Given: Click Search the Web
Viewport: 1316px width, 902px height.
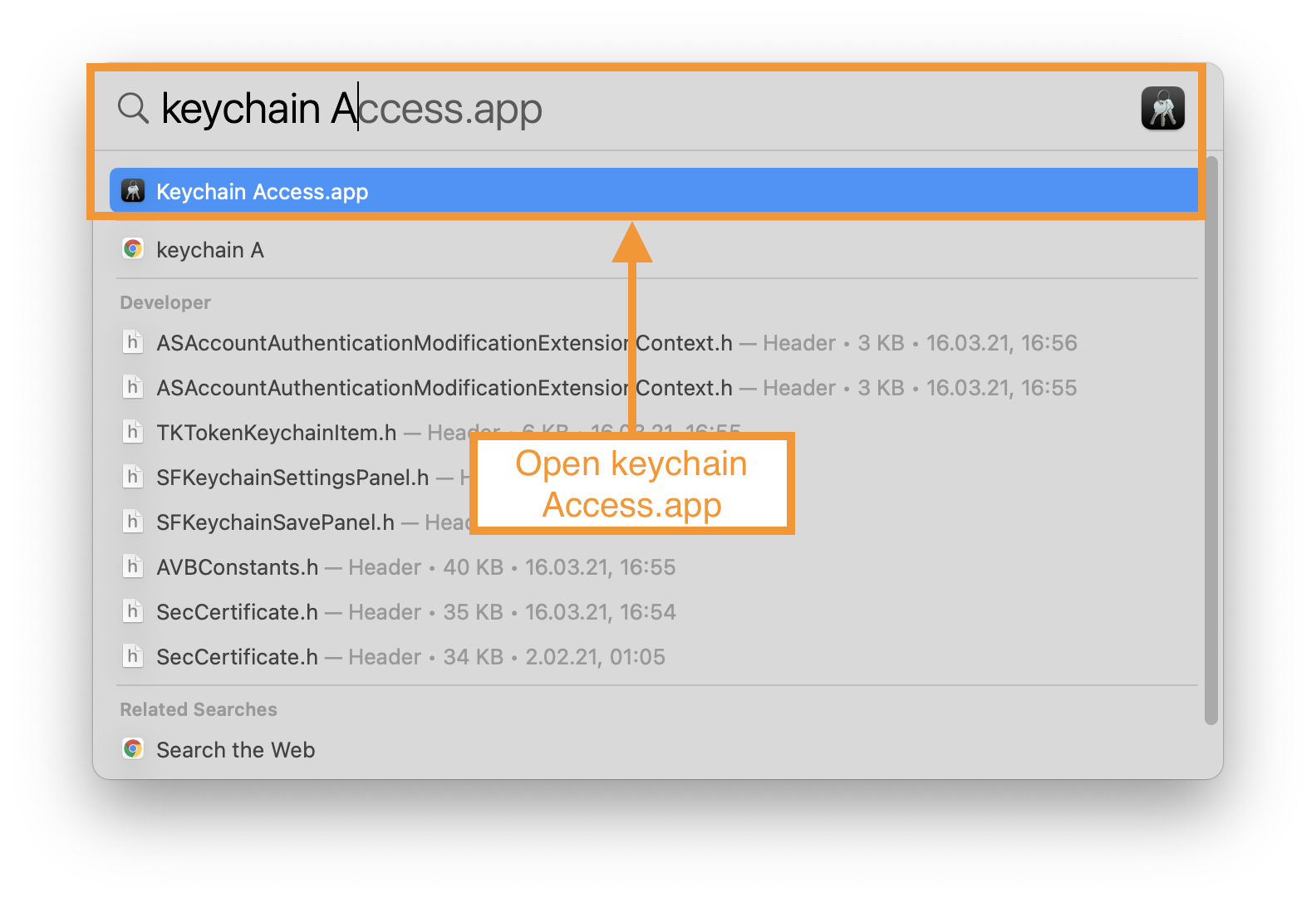Looking at the screenshot, I should point(235,749).
